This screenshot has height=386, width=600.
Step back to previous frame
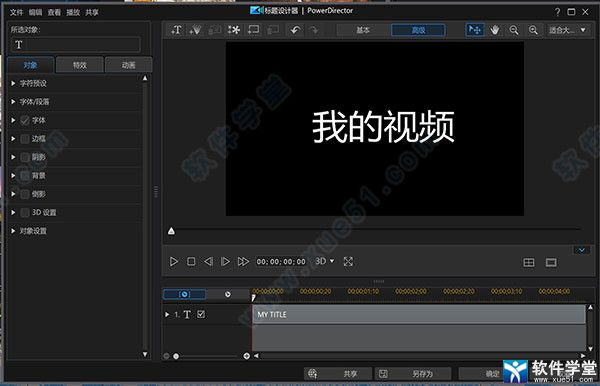pyautogui.click(x=208, y=262)
